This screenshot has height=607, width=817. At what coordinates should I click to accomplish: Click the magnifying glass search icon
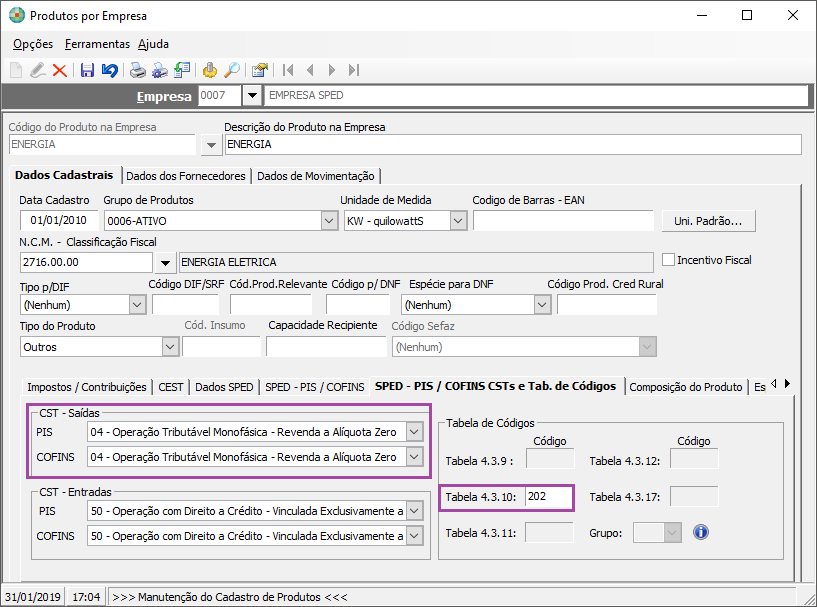pos(232,70)
